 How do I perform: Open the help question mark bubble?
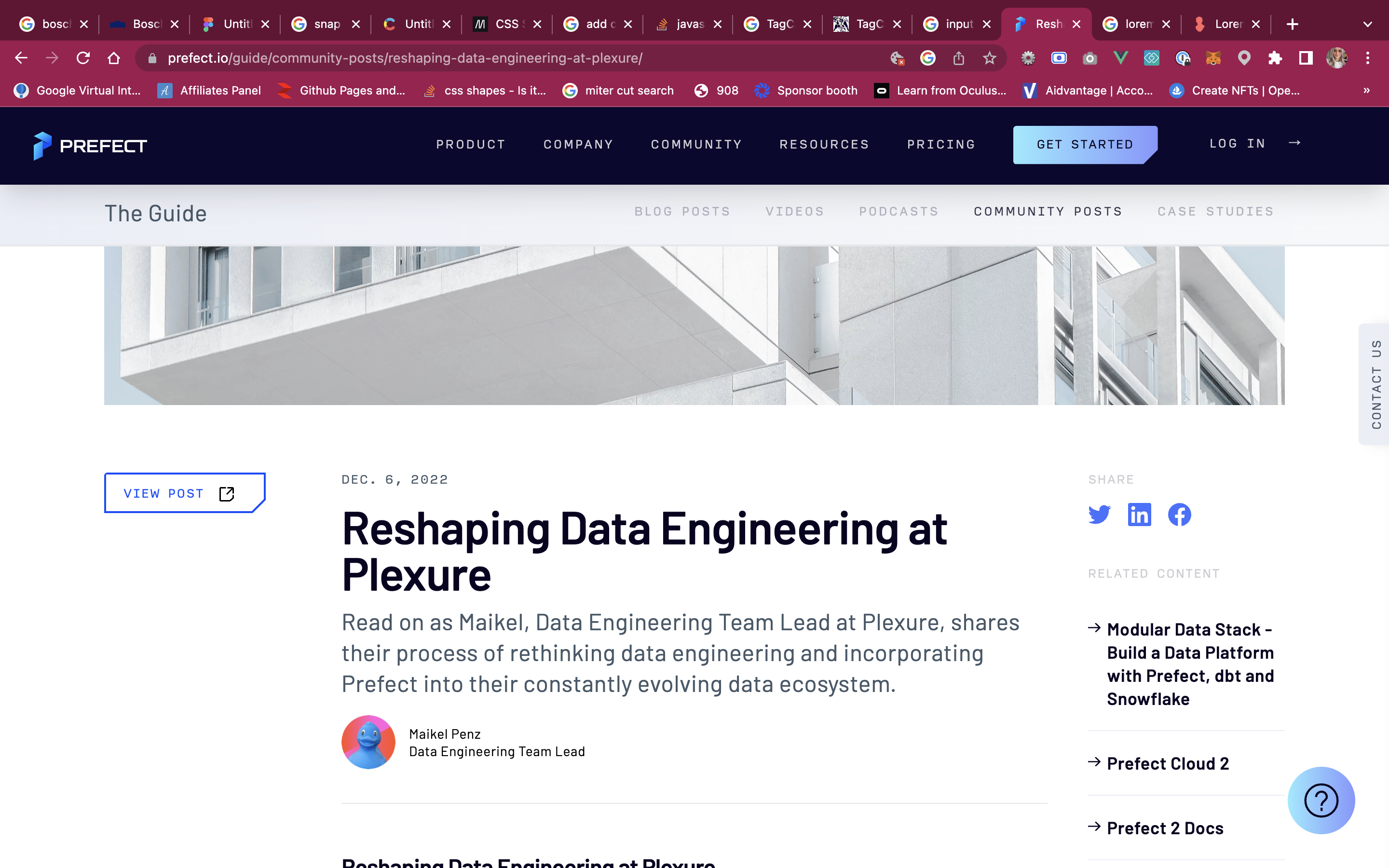coord(1321,800)
